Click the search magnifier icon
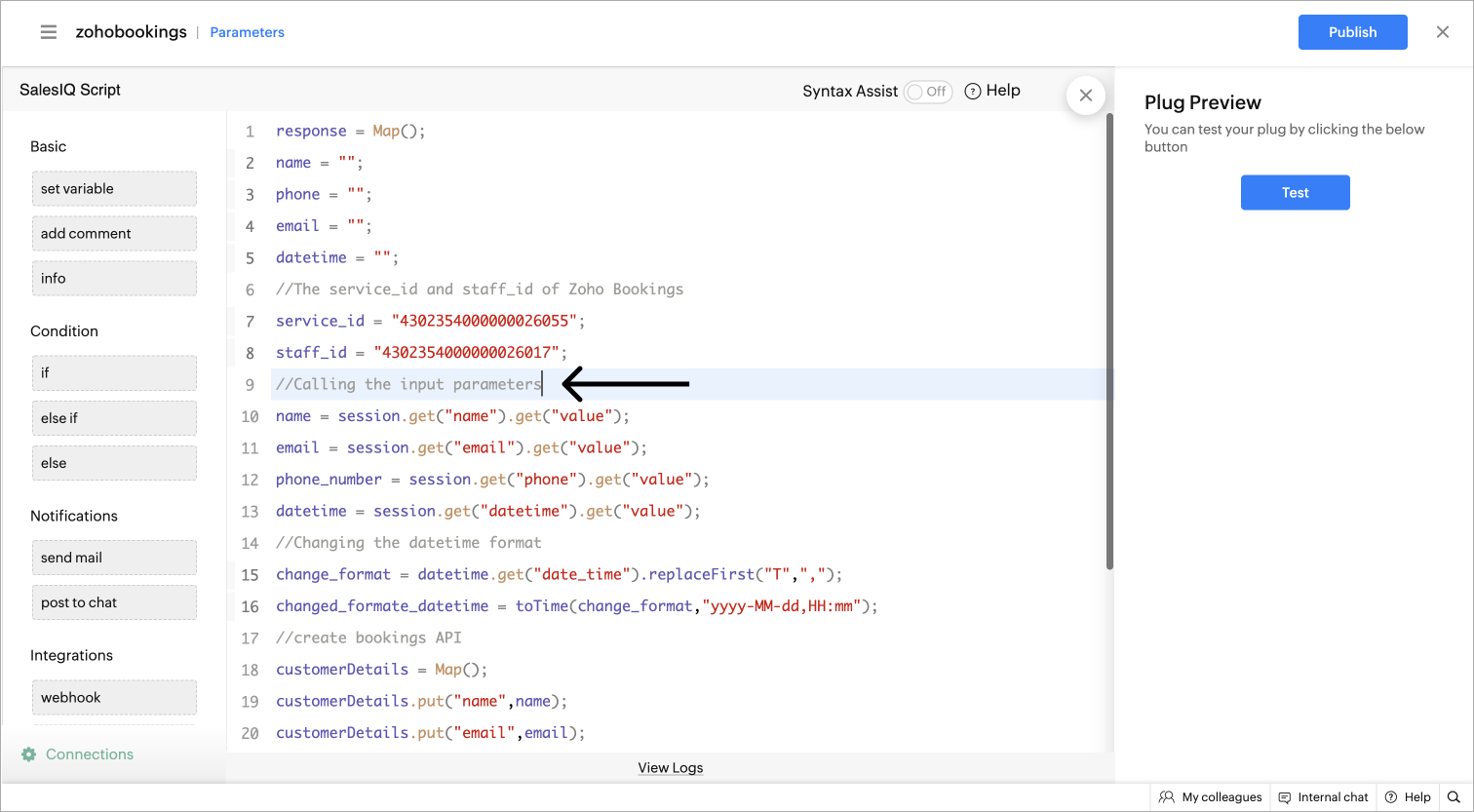Screen dimensions: 1474x812 [x=1453, y=797]
